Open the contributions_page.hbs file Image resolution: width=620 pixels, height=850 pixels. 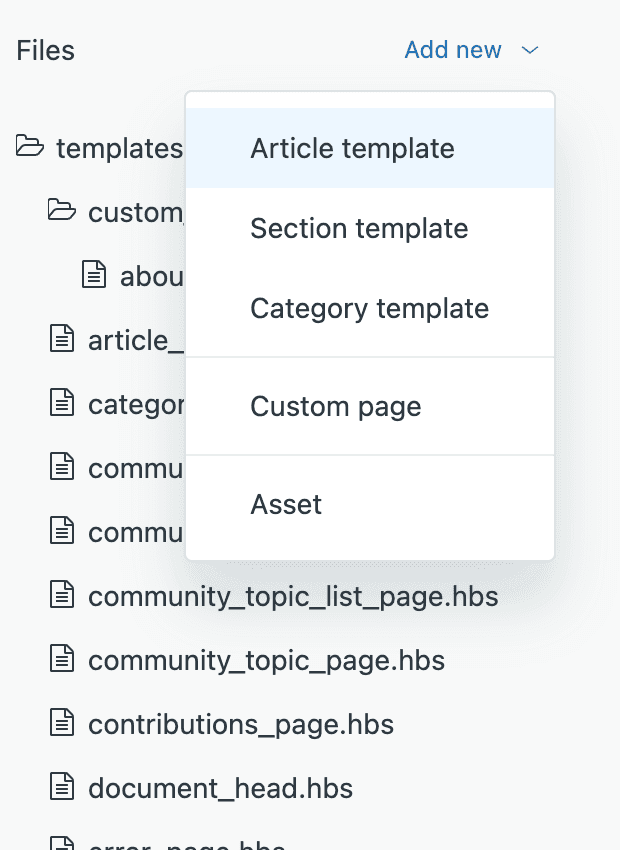pyautogui.click(x=241, y=723)
